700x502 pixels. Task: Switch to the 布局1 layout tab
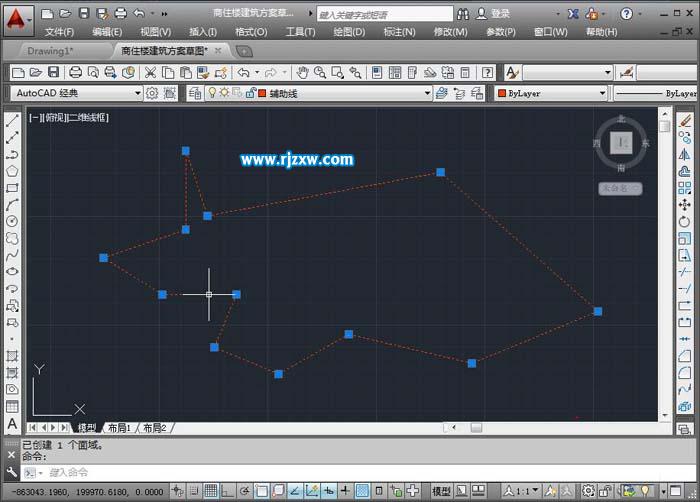click(119, 428)
